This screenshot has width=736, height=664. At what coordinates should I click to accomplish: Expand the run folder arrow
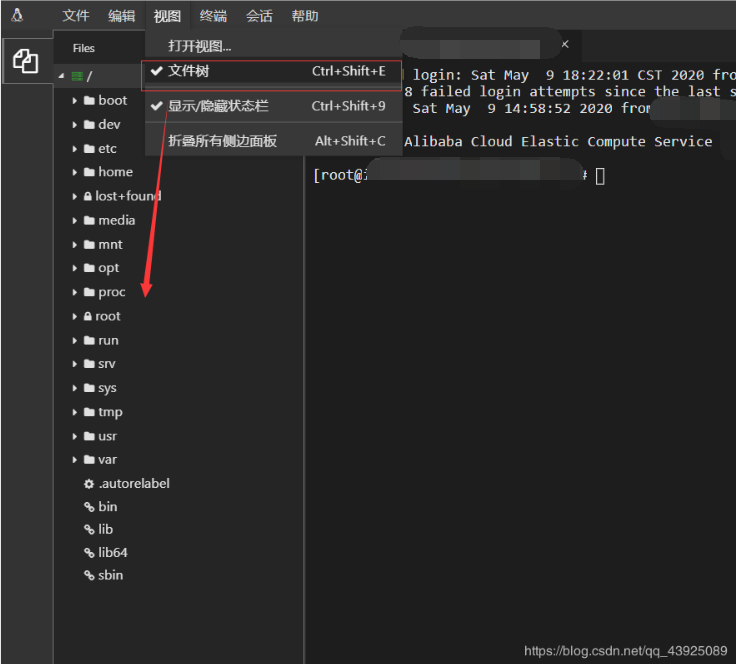pos(75,341)
